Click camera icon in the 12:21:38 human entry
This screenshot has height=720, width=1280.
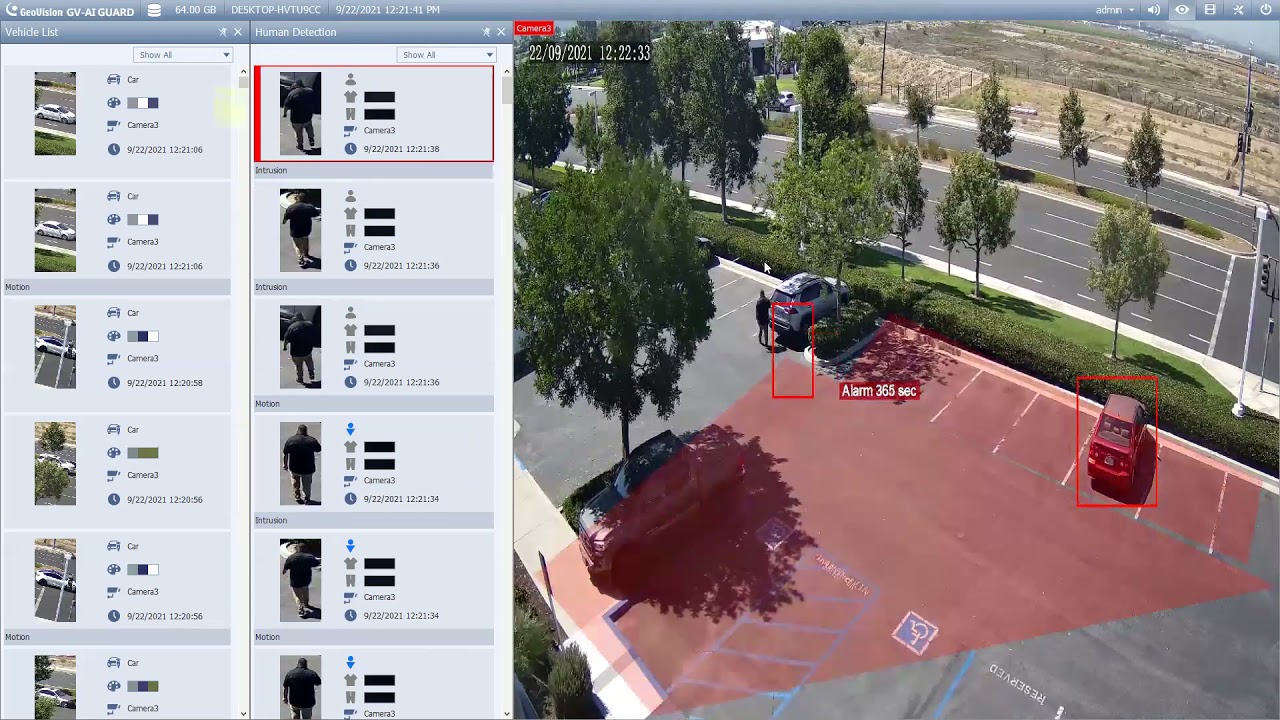[350, 130]
